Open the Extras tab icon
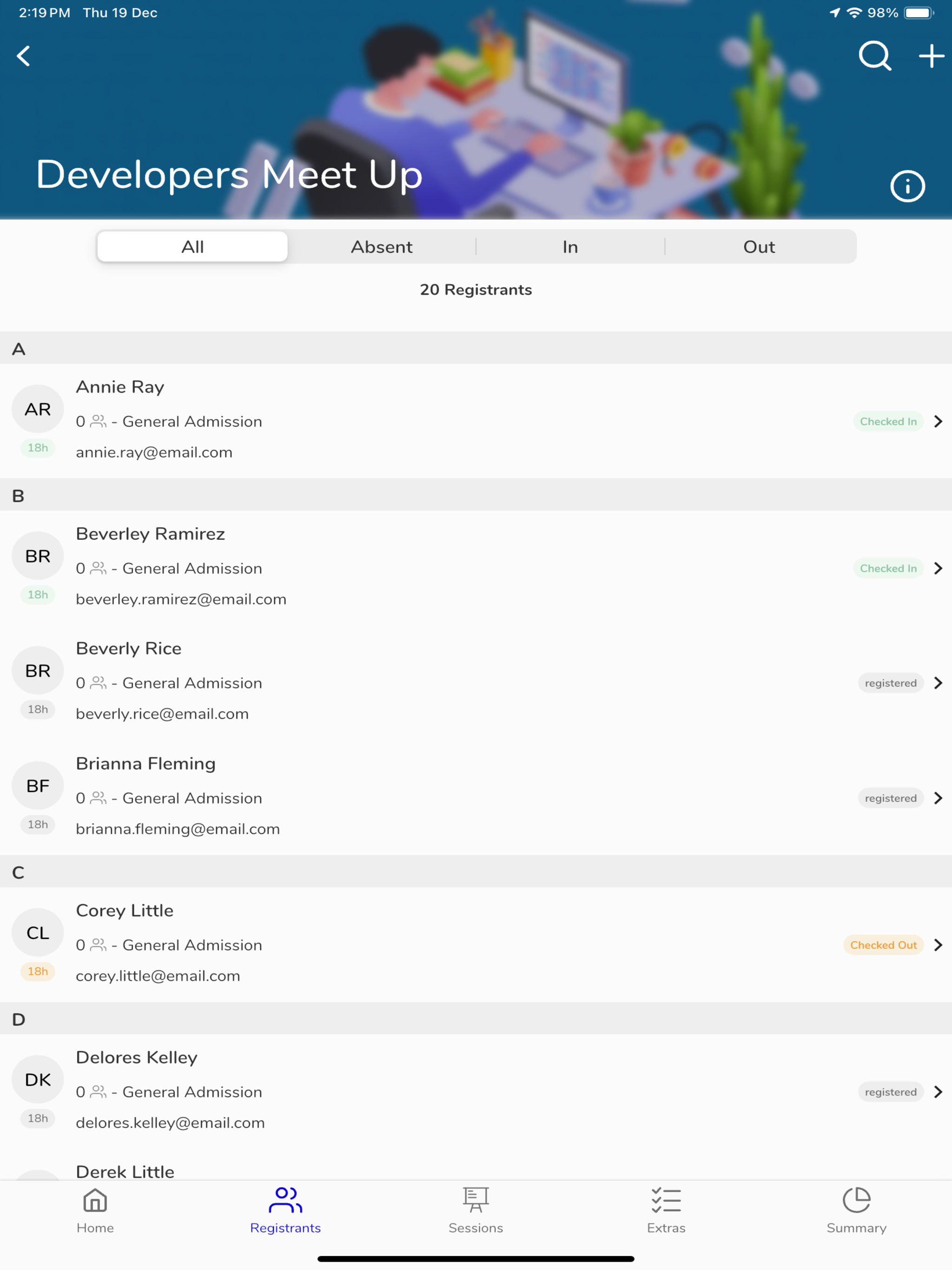The height and width of the screenshot is (1270, 952). click(666, 1201)
